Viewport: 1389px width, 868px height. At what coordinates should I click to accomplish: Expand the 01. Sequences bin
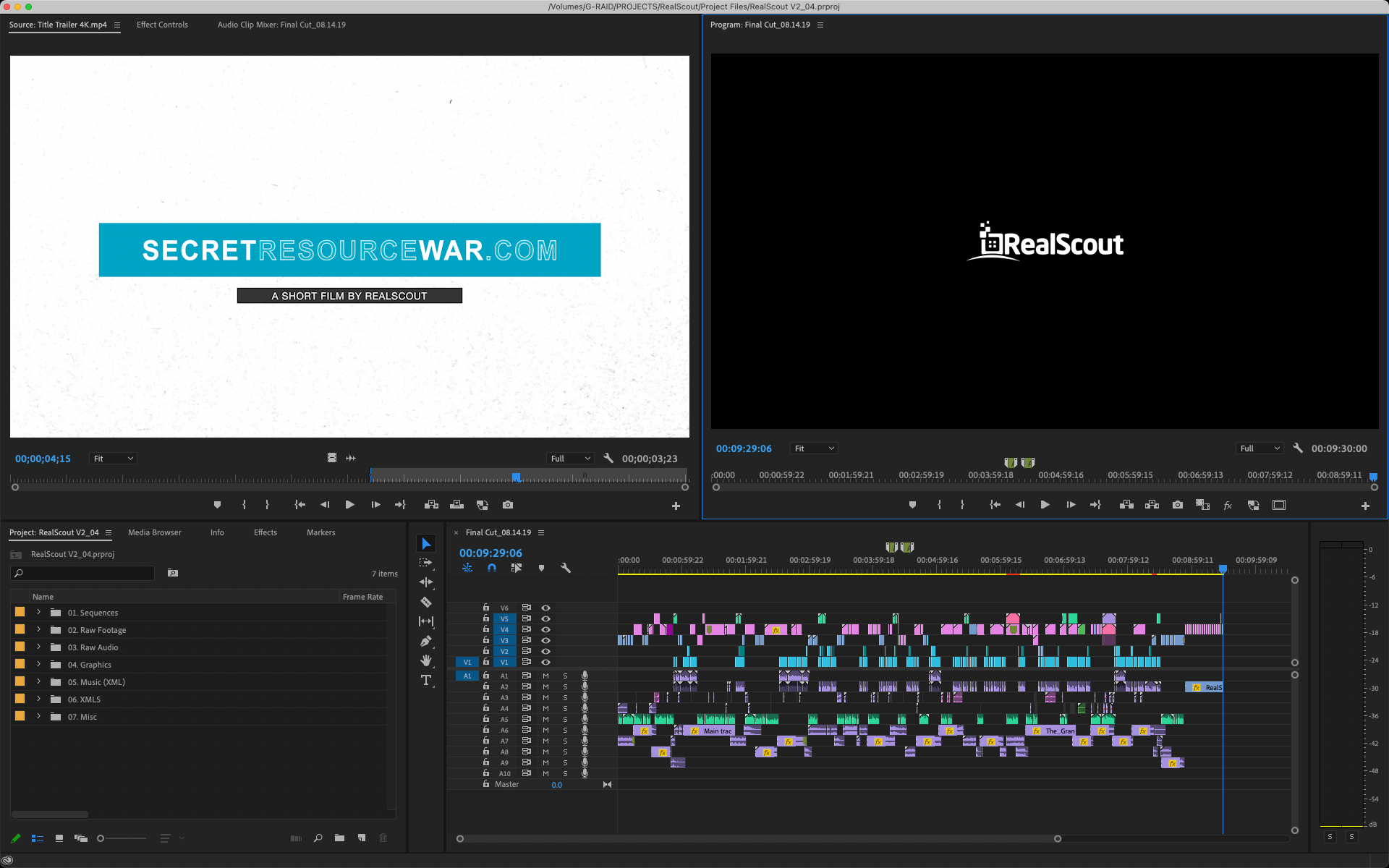click(38, 612)
